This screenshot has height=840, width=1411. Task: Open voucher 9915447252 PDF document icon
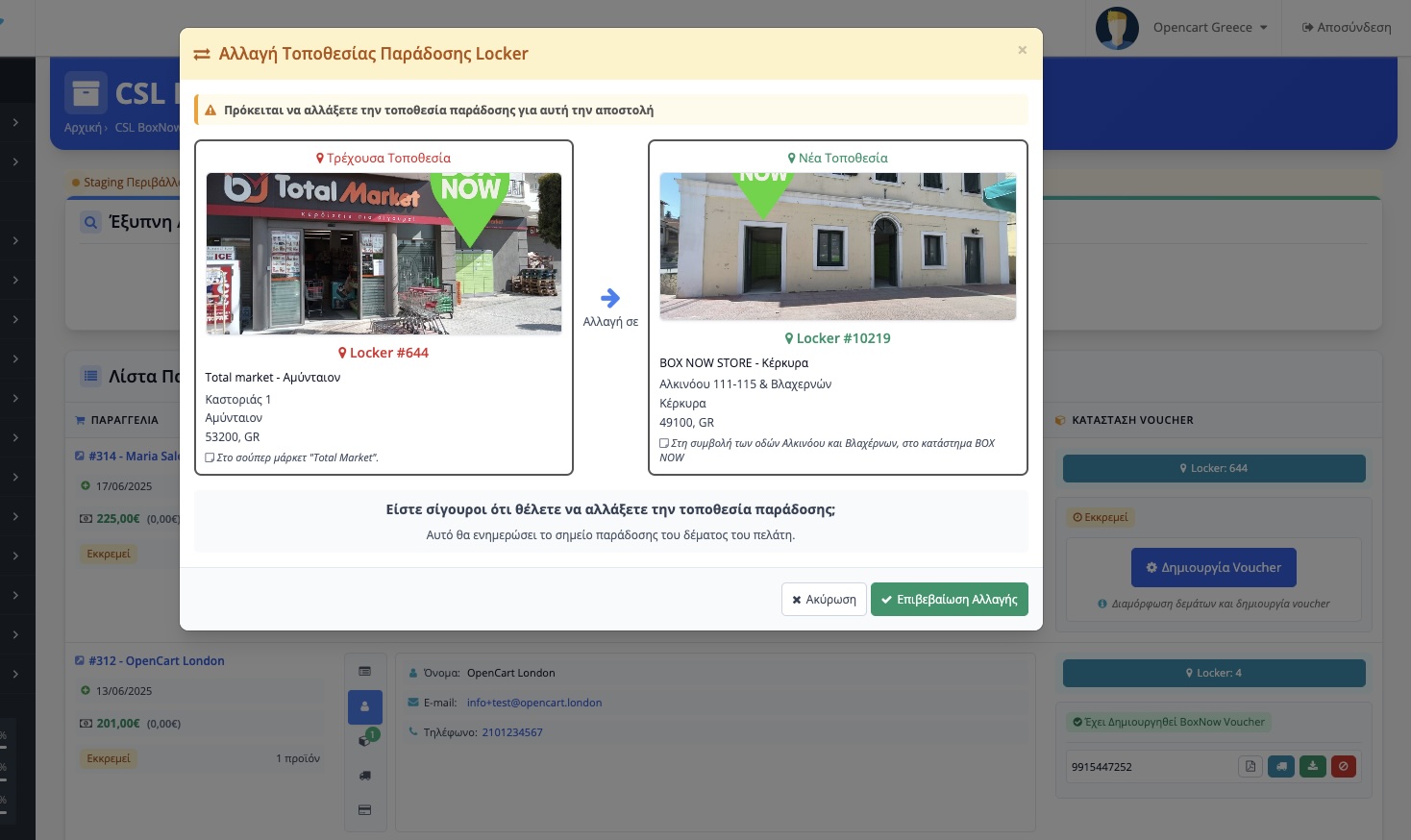[x=1250, y=766]
